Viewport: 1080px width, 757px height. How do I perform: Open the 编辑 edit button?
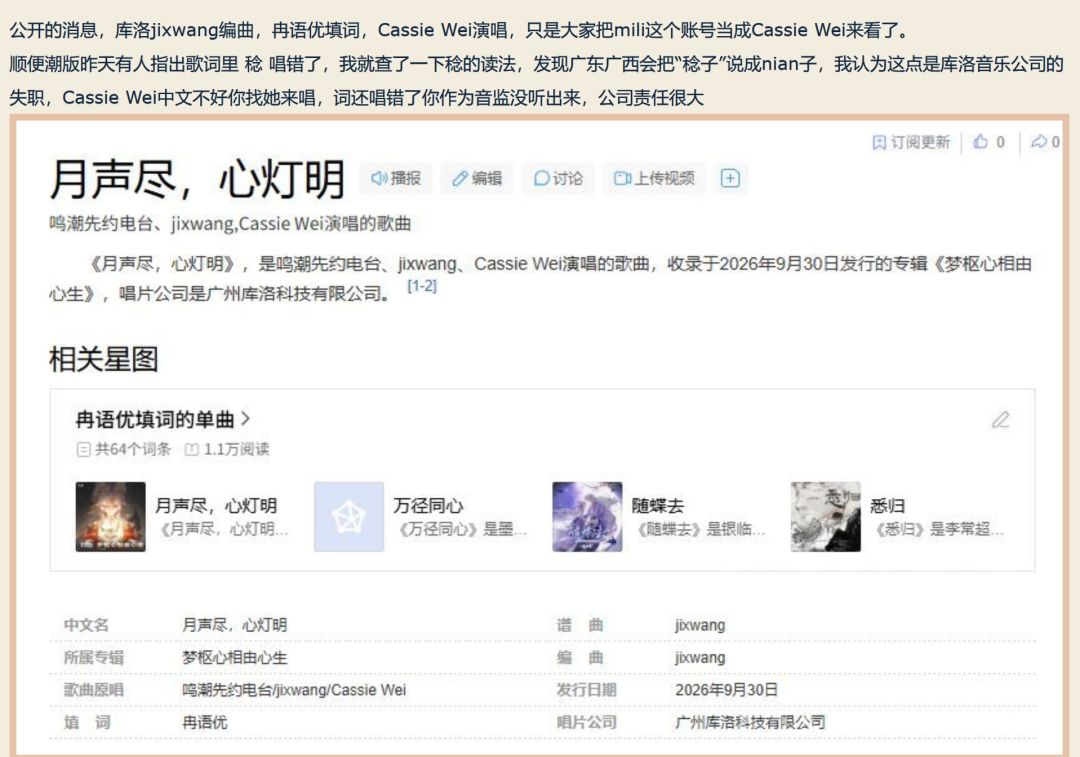click(477, 178)
